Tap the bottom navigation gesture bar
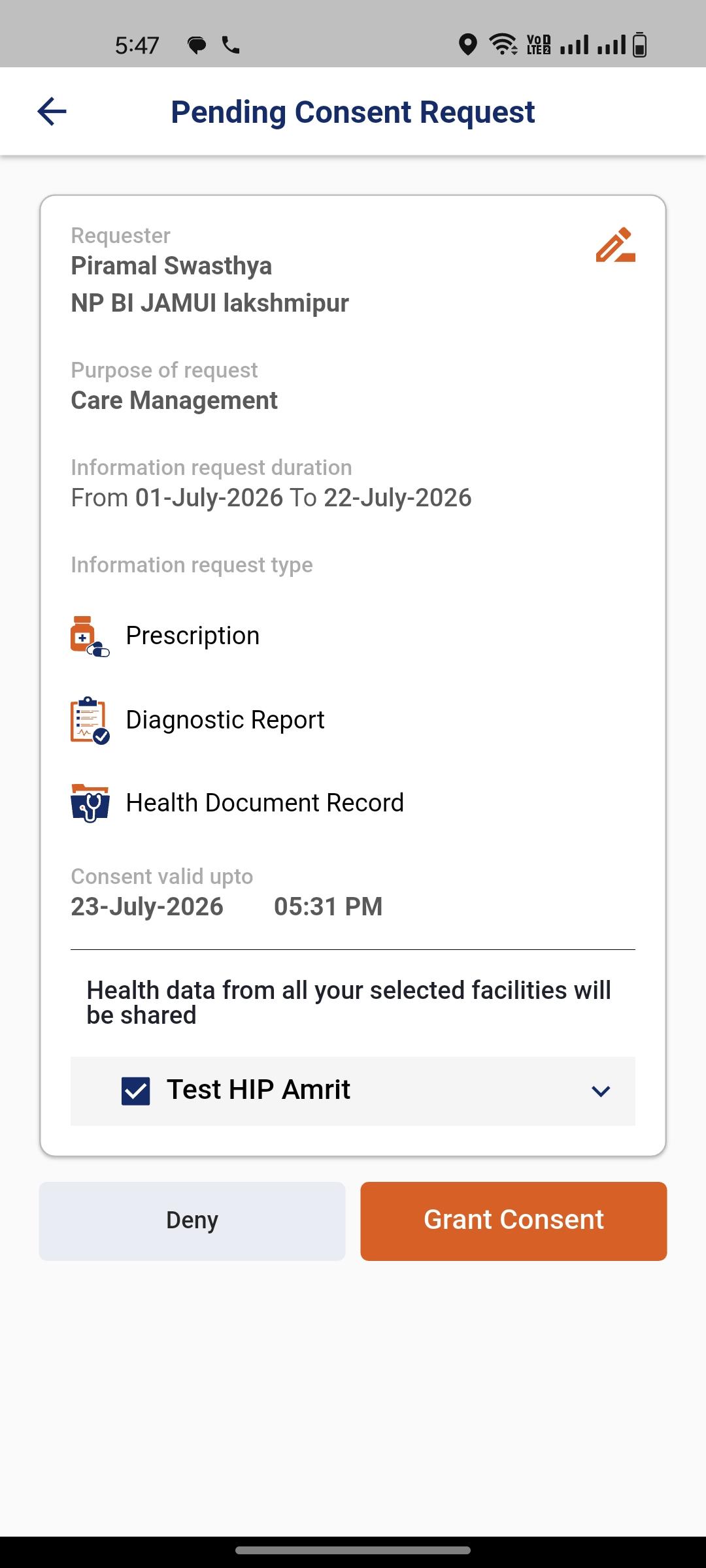706x1568 pixels. (x=353, y=1550)
